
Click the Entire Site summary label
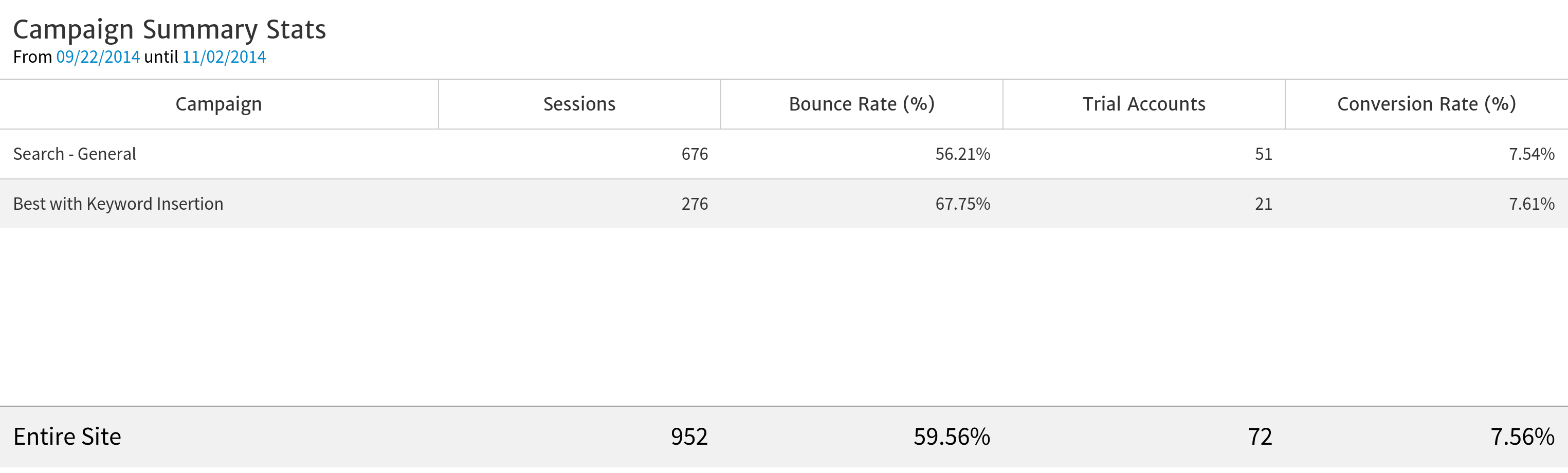pyautogui.click(x=67, y=436)
